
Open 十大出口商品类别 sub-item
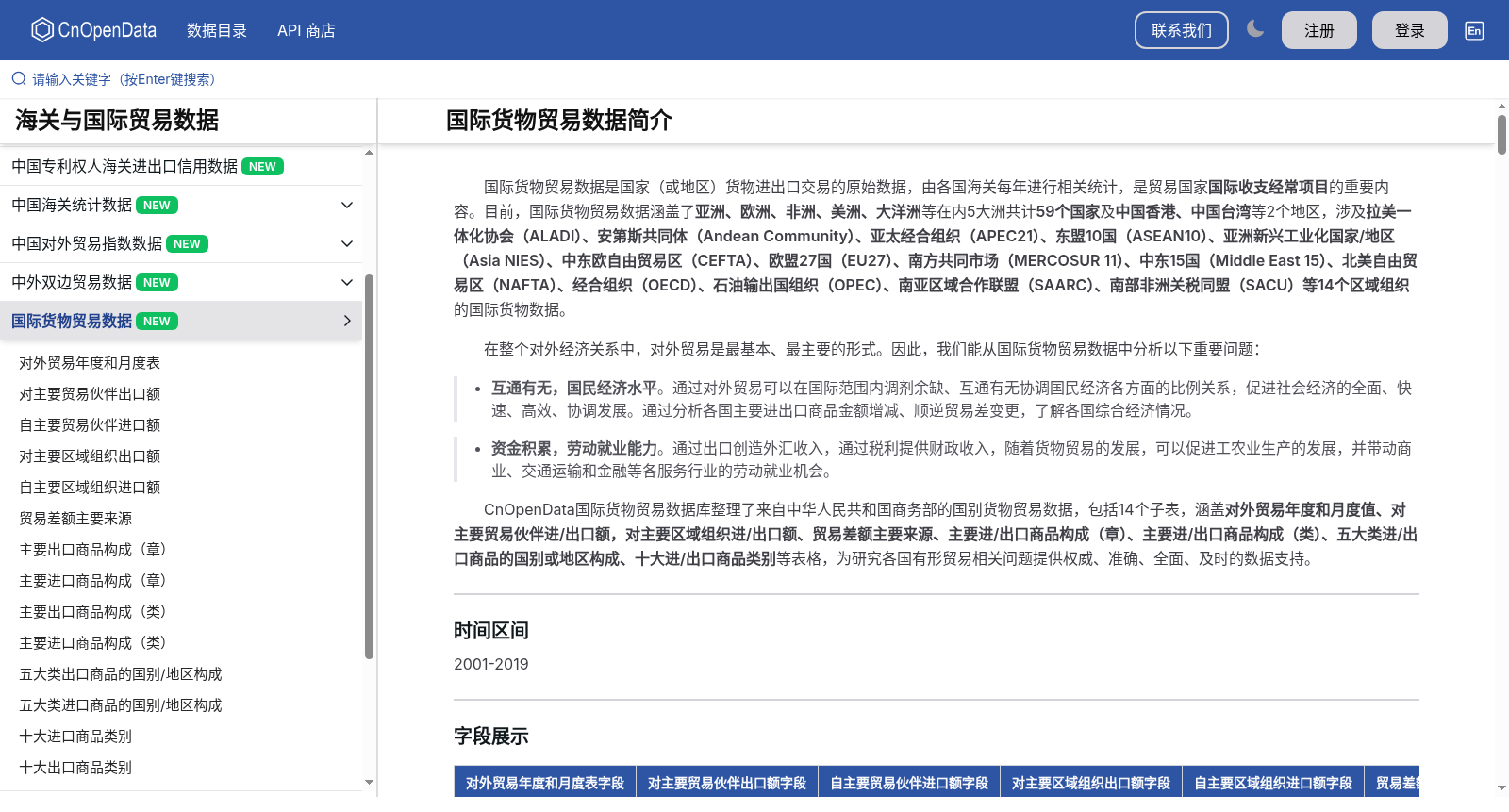click(75, 767)
